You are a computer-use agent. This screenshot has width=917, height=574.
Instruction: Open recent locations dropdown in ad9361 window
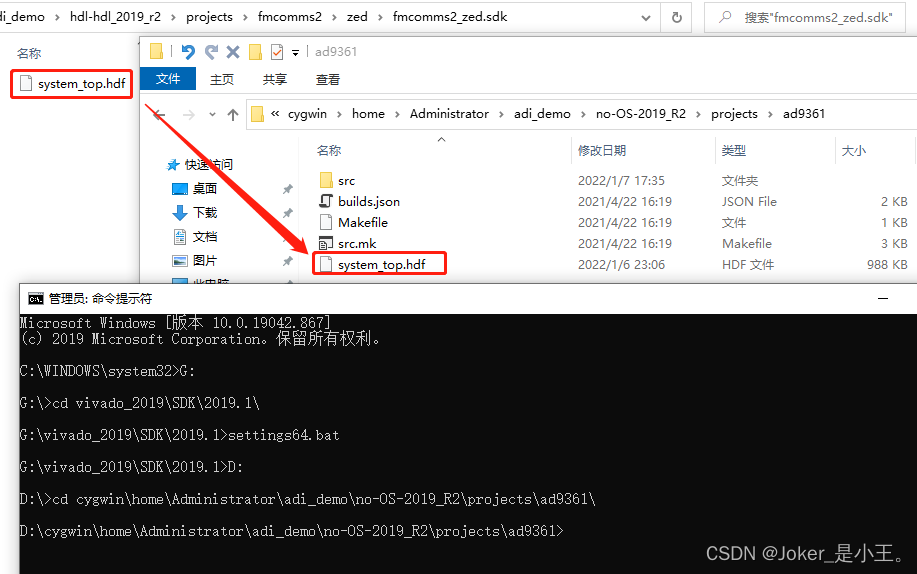coord(212,115)
